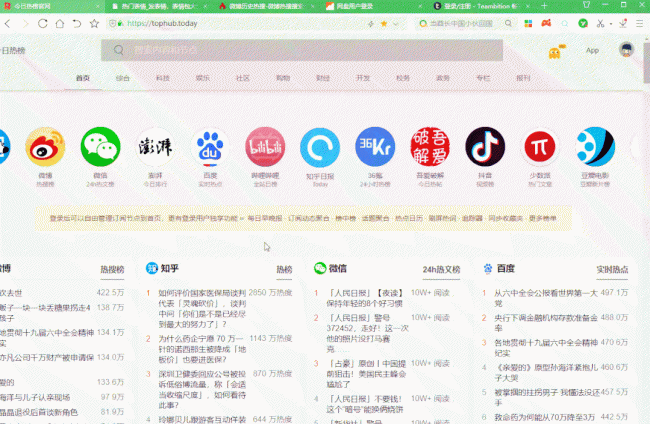Switch to the 综合 navigation tab
Image resolution: width=650 pixels, height=424 pixels.
tap(122, 78)
